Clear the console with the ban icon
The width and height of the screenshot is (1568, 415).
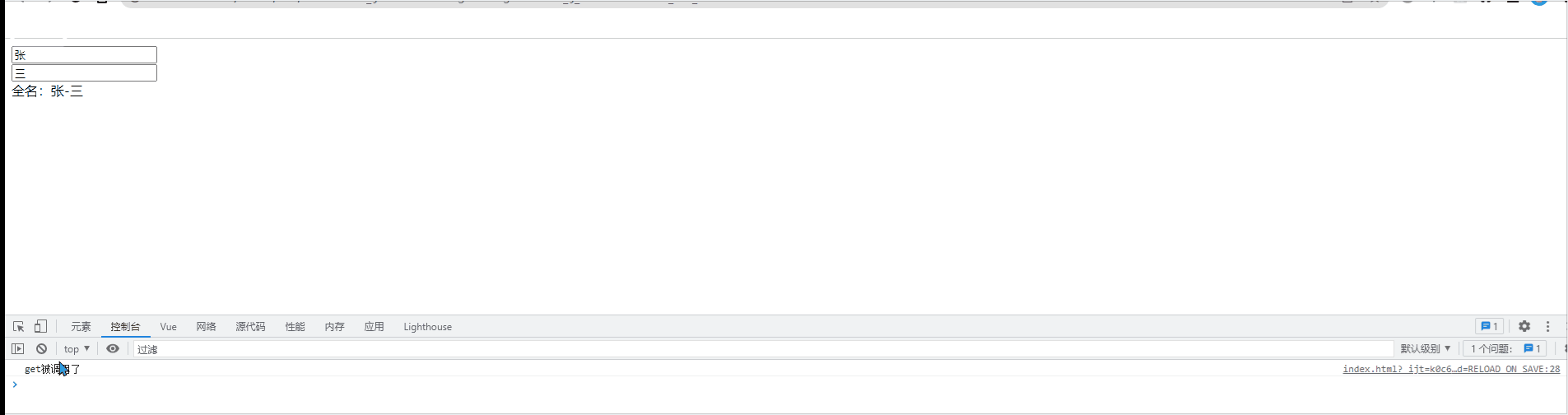[41, 349]
